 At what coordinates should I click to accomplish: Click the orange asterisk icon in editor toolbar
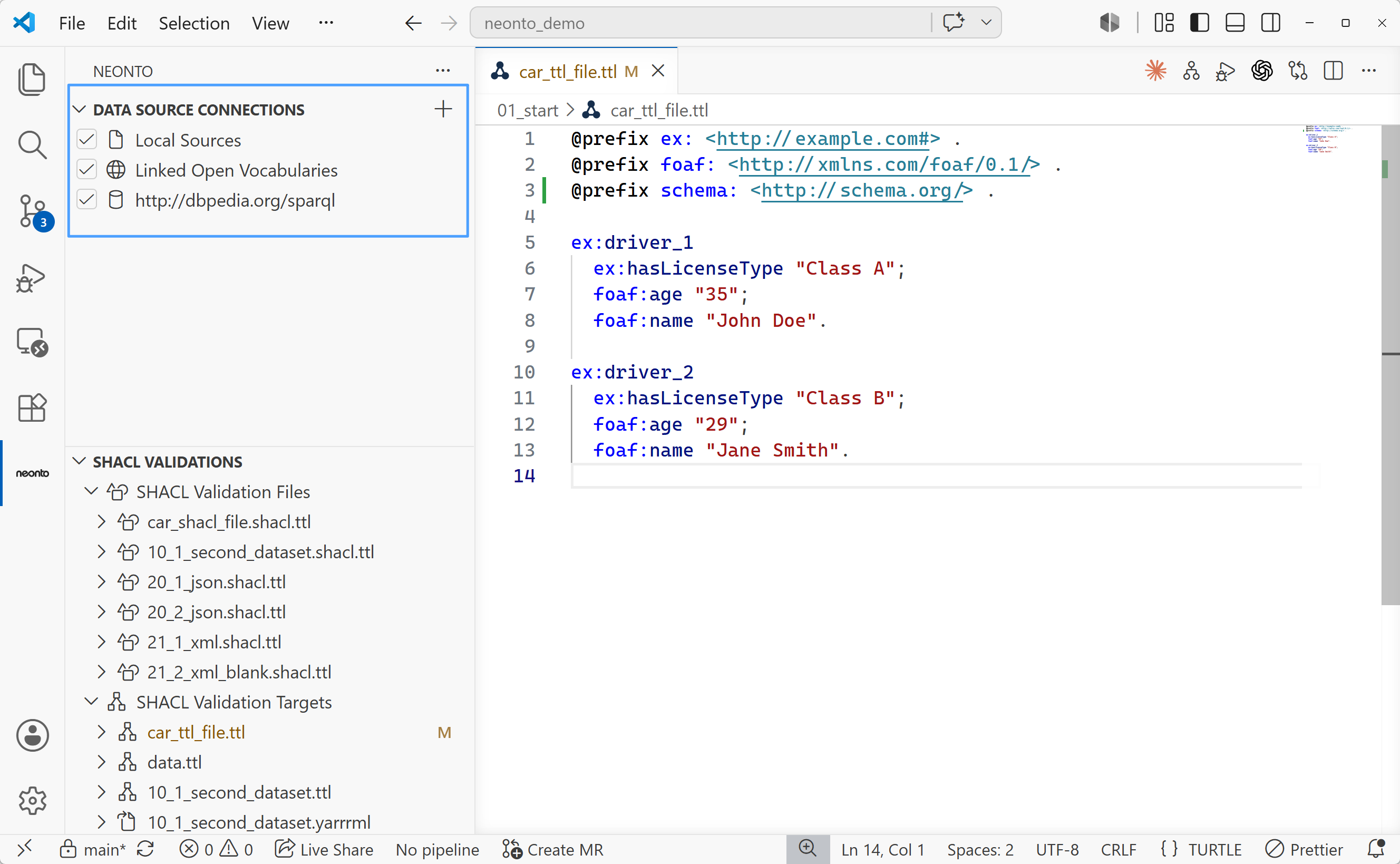point(1155,71)
